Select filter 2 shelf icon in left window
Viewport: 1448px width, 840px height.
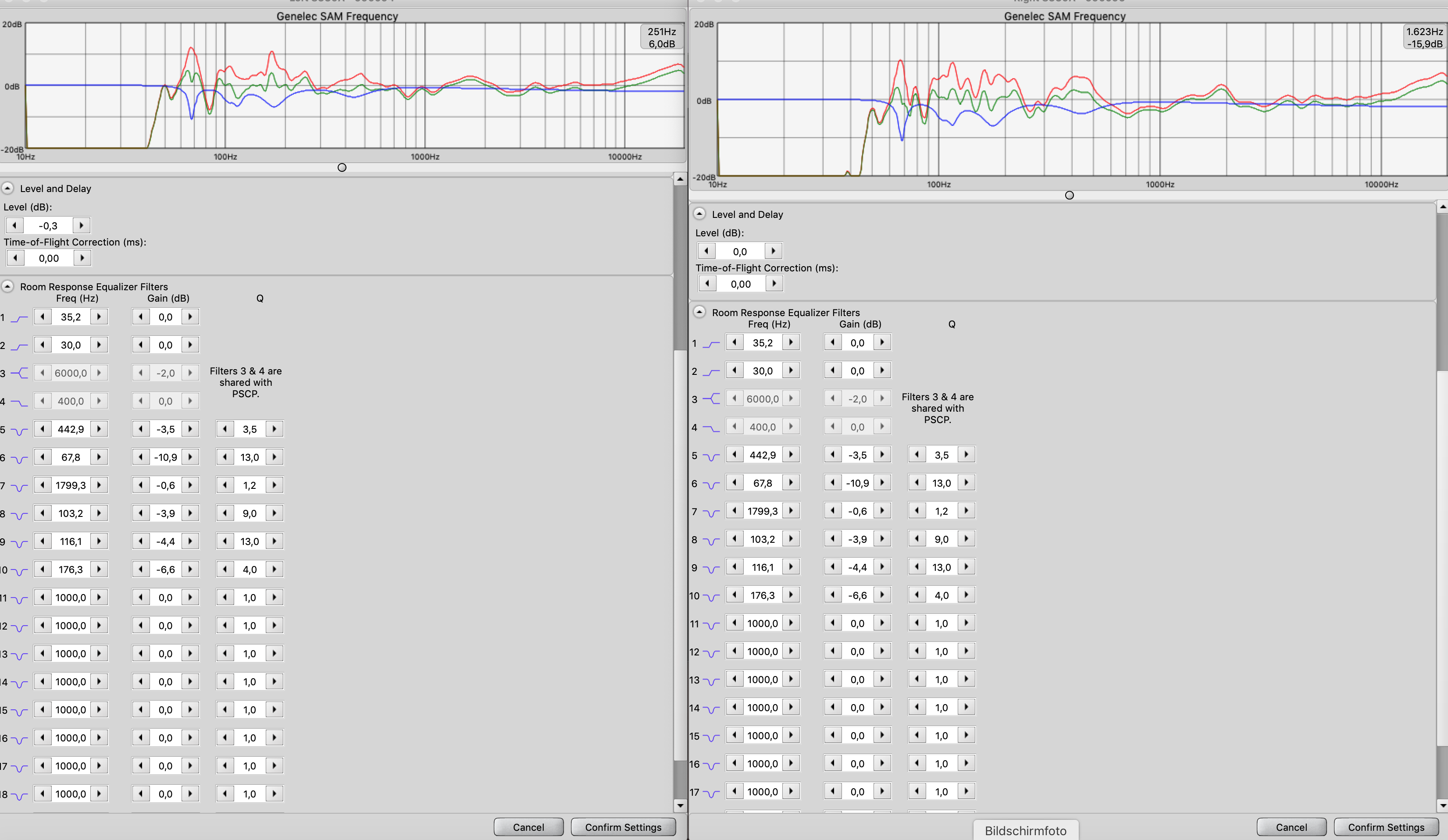(x=19, y=346)
